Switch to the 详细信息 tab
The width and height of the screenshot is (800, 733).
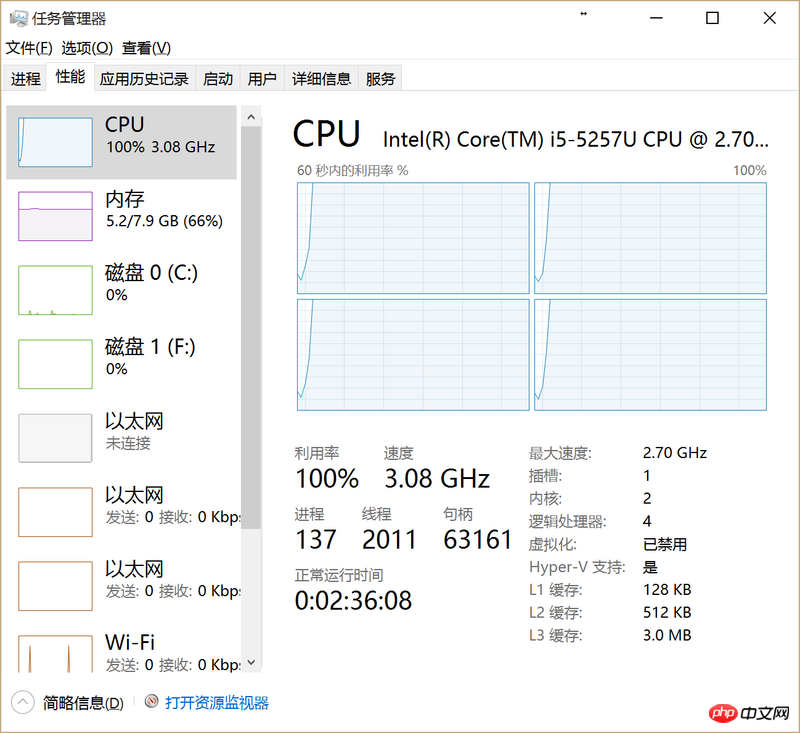321,79
